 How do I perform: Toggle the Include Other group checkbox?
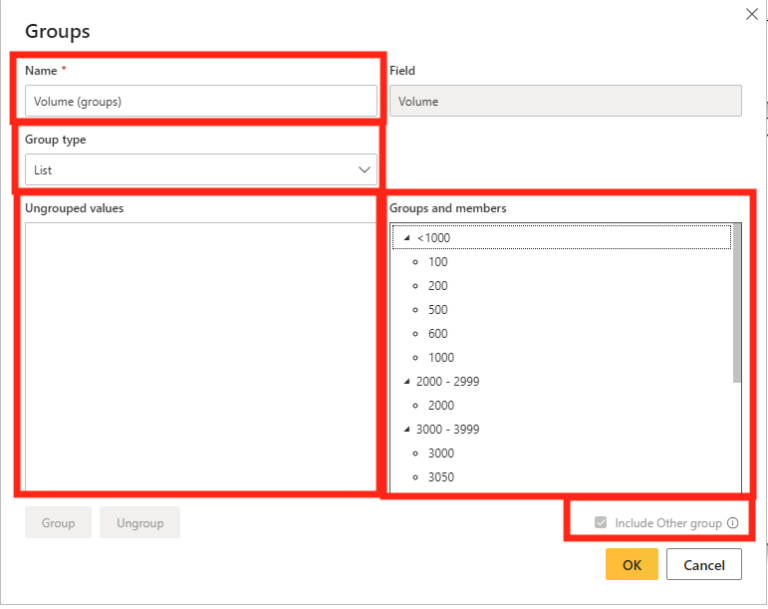pos(600,522)
